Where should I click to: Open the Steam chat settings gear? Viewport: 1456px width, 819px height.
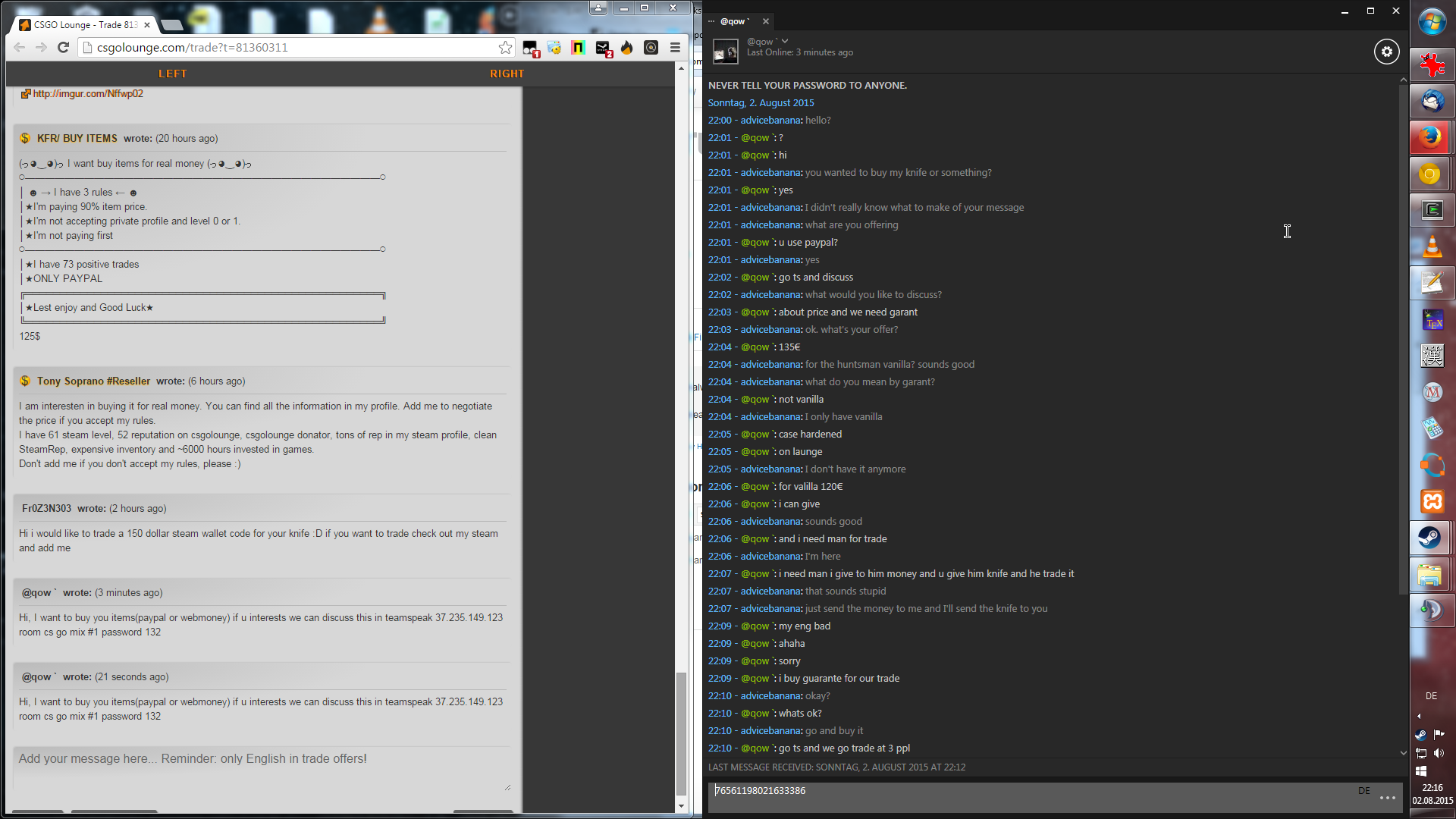point(1386,52)
